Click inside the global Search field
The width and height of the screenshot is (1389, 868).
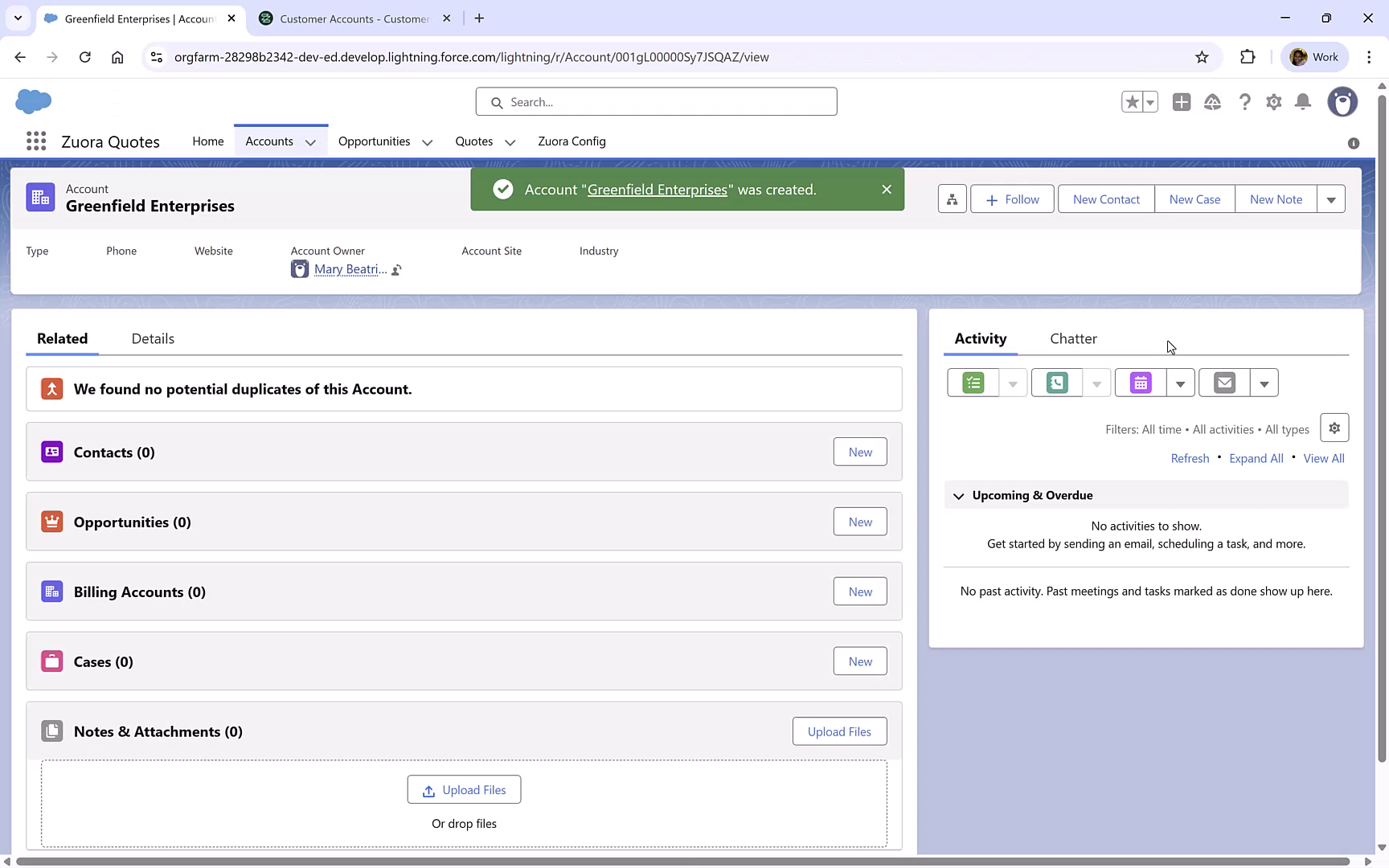(x=656, y=101)
